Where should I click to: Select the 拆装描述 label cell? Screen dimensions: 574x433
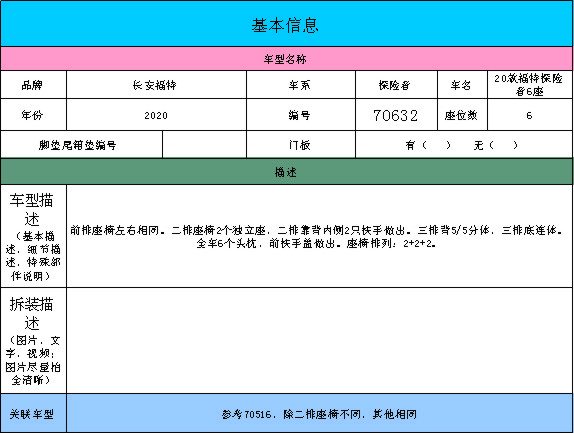[33, 340]
